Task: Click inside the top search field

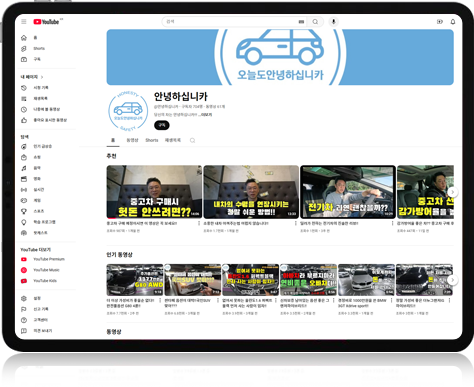Action: click(230, 22)
